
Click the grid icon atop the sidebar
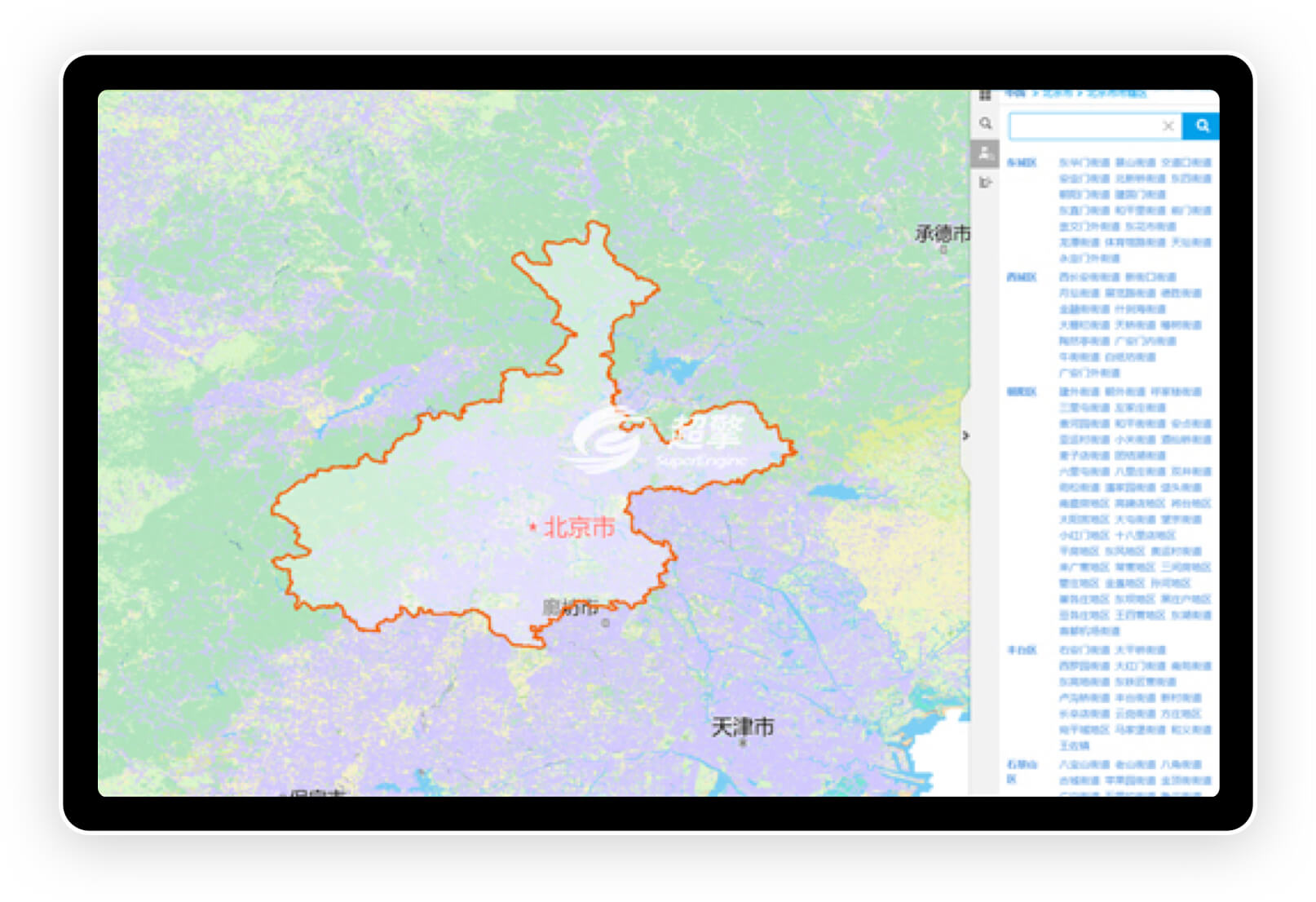coord(985,96)
